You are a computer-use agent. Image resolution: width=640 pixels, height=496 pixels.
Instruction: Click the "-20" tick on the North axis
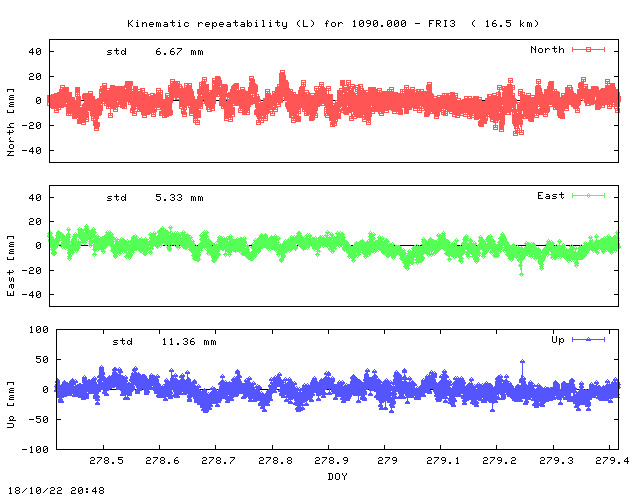[31, 126]
